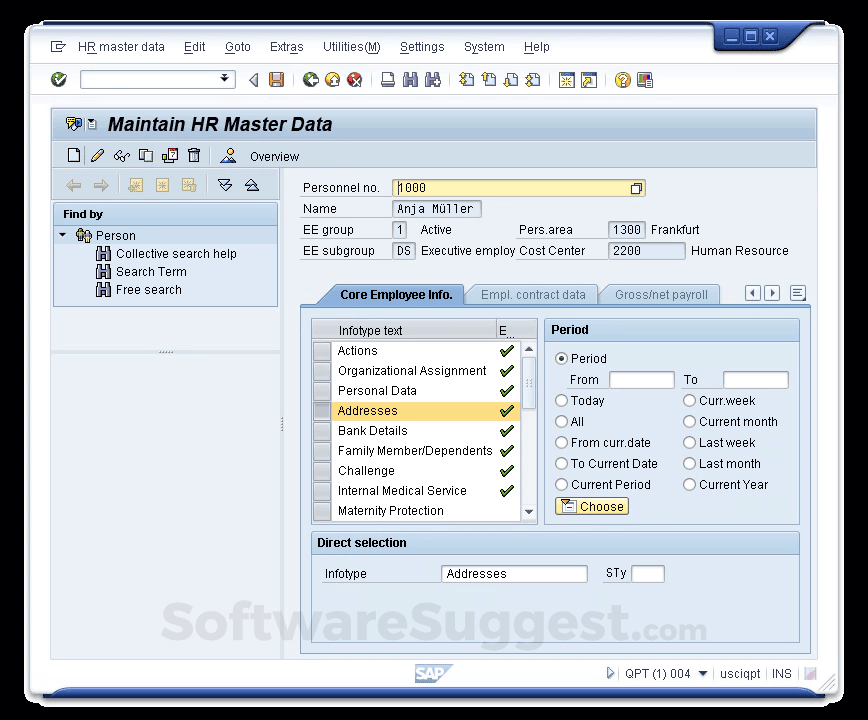Open the Utilities(M) menu
The height and width of the screenshot is (720, 868).
(351, 47)
